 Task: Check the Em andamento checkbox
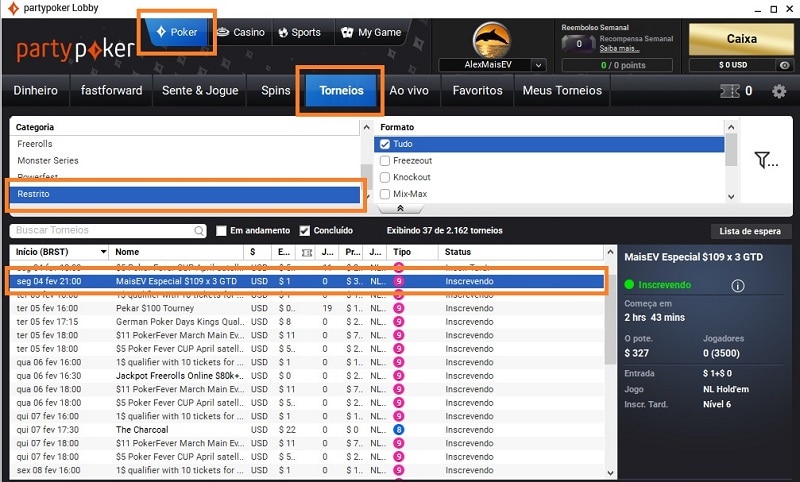click(x=221, y=231)
